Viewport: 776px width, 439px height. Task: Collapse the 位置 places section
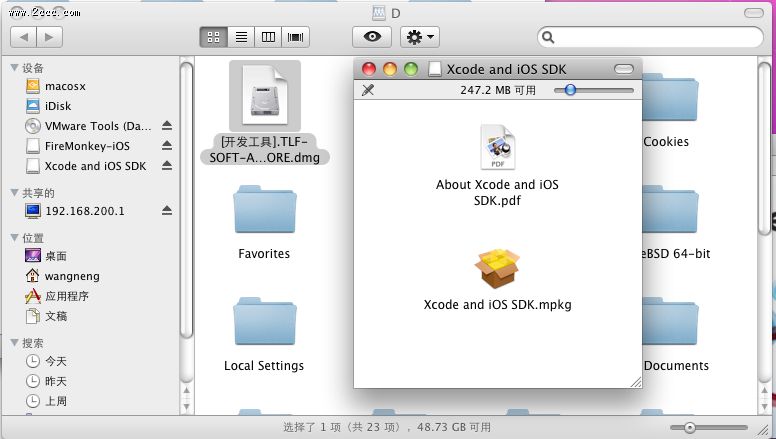(14, 238)
